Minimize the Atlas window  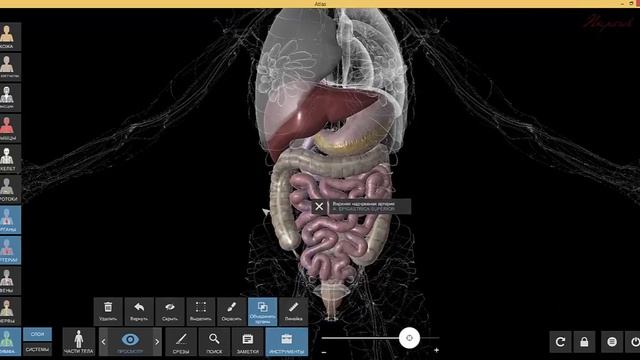click(622, 4)
